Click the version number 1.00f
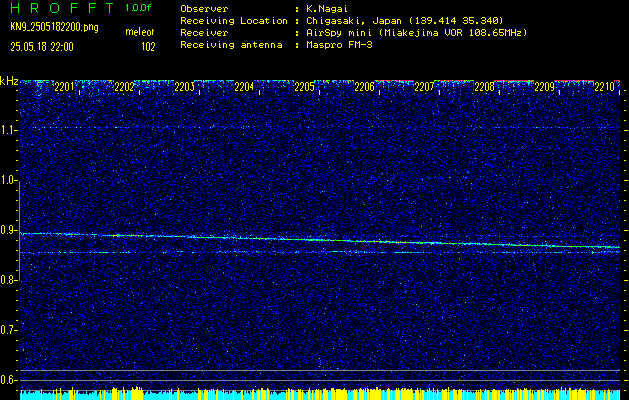629x400 pixels. (138, 8)
